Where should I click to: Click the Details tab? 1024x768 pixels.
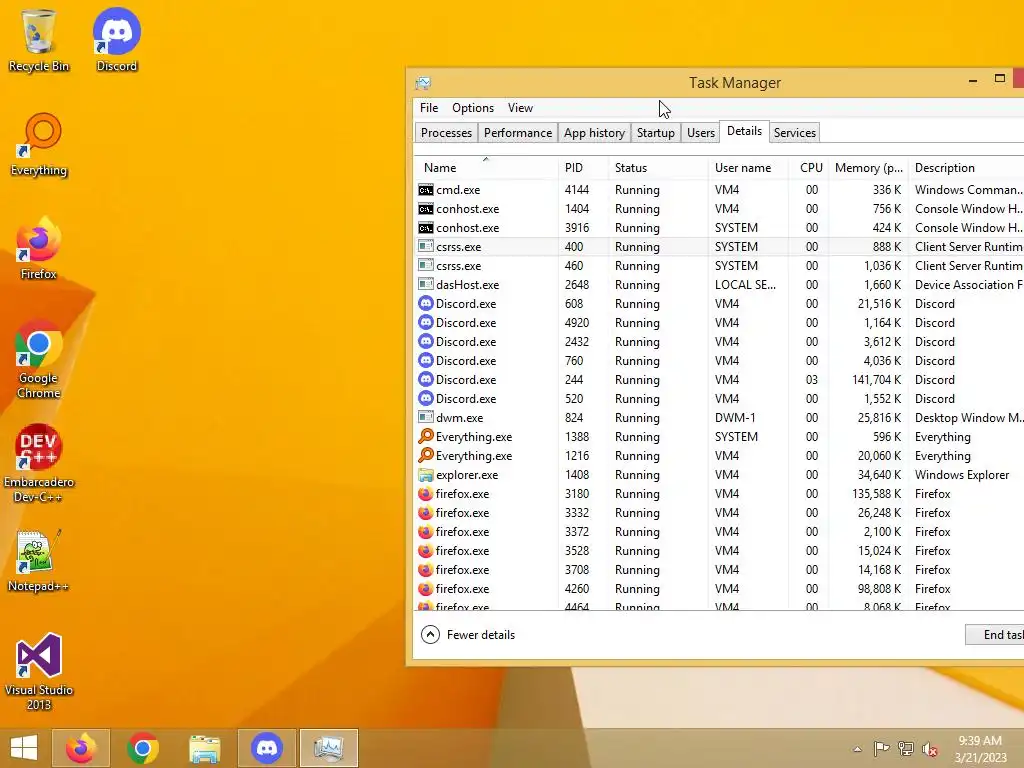click(744, 131)
